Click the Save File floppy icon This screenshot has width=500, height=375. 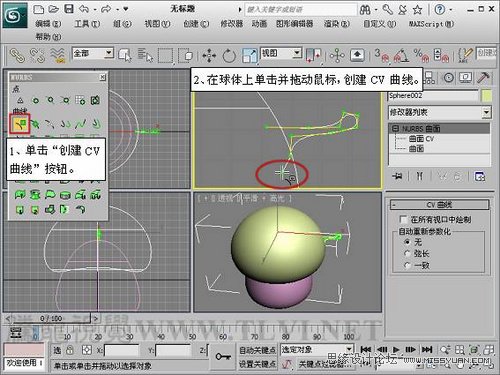click(x=69, y=9)
